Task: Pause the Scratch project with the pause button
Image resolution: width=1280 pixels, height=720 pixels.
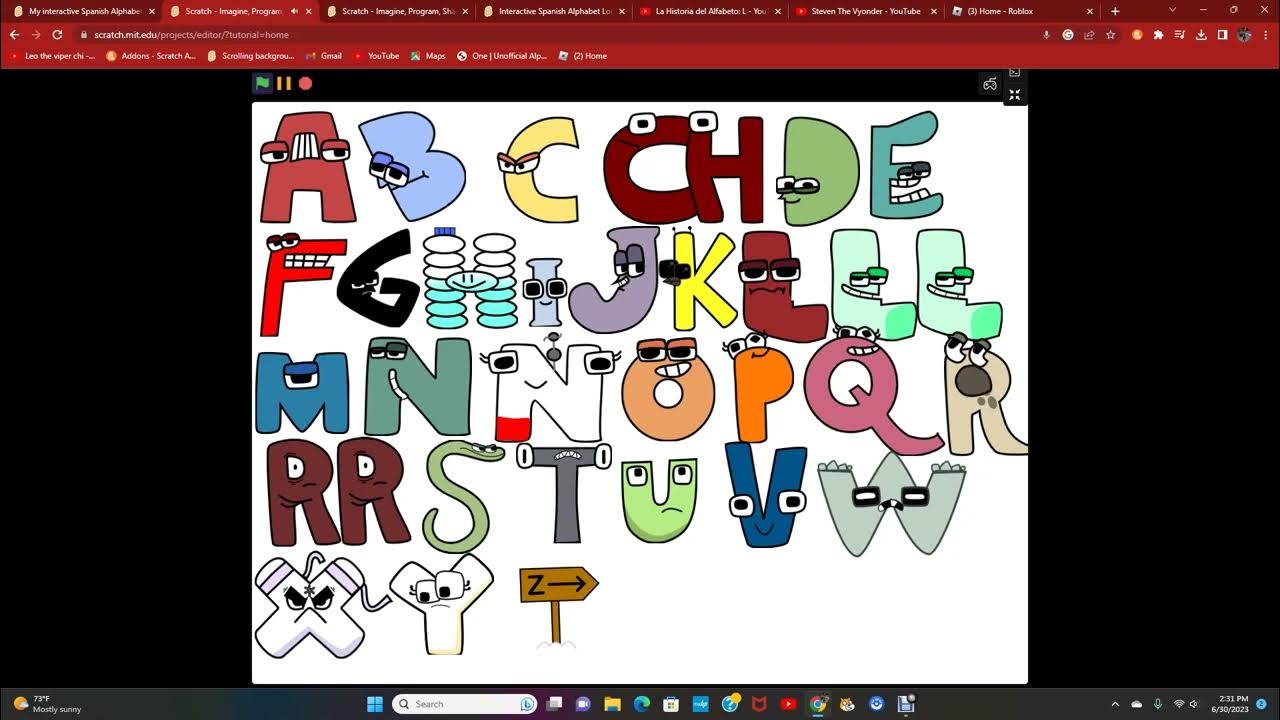Action: point(284,83)
